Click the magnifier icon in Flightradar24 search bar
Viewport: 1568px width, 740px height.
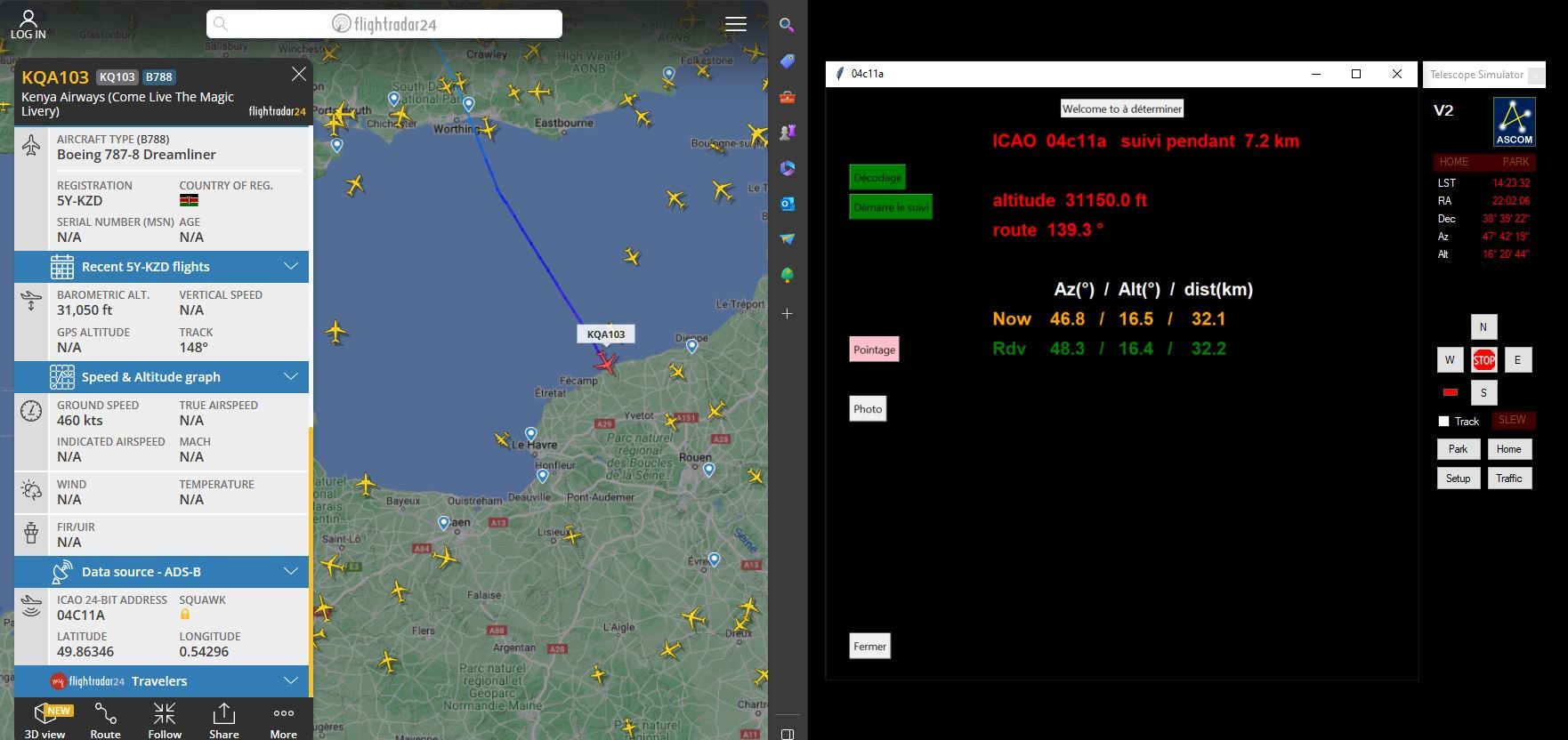click(221, 24)
